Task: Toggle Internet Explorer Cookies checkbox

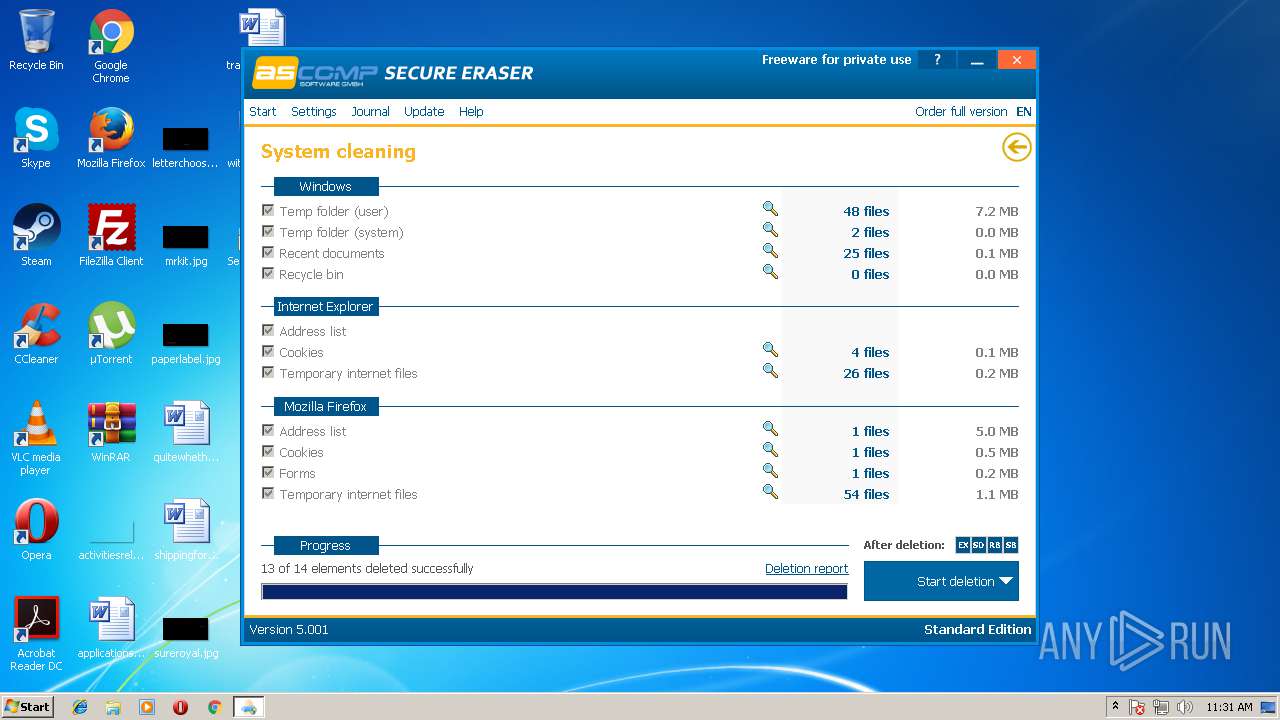Action: (x=268, y=351)
